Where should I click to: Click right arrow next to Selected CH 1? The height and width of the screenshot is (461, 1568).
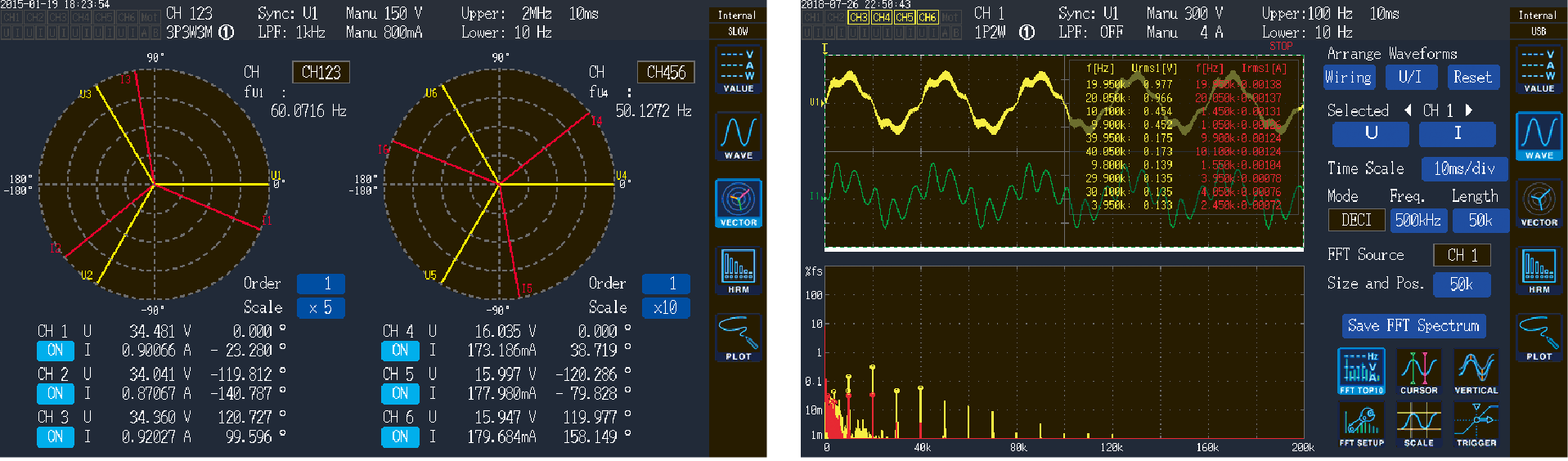pos(1469,110)
